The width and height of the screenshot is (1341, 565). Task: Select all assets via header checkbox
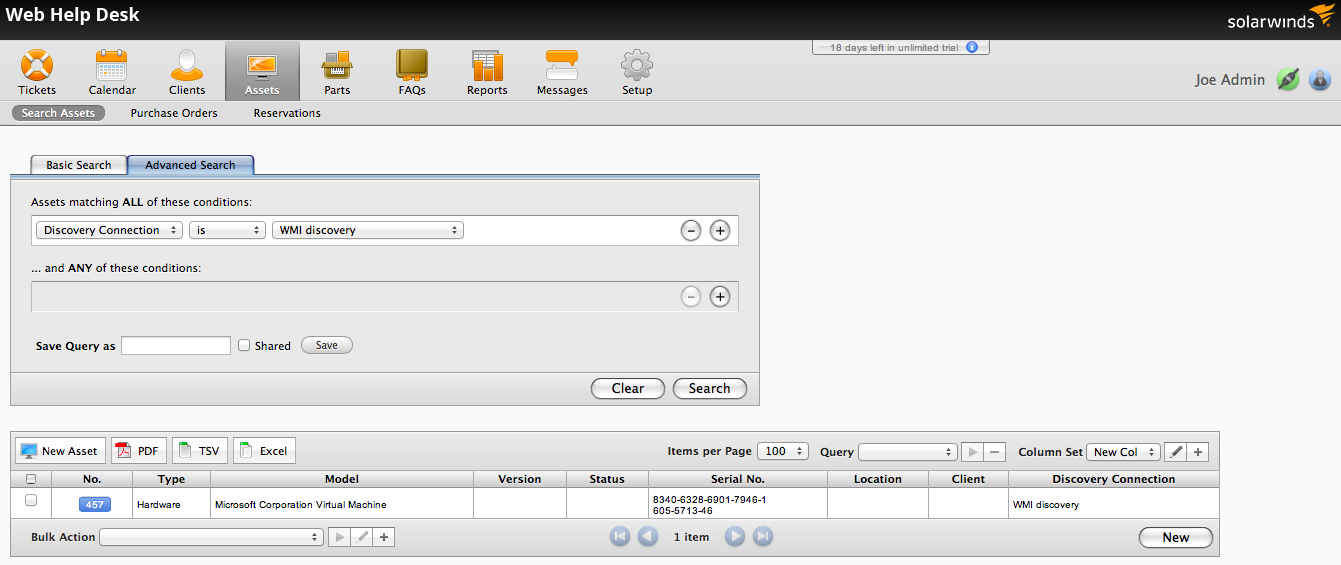coord(31,479)
